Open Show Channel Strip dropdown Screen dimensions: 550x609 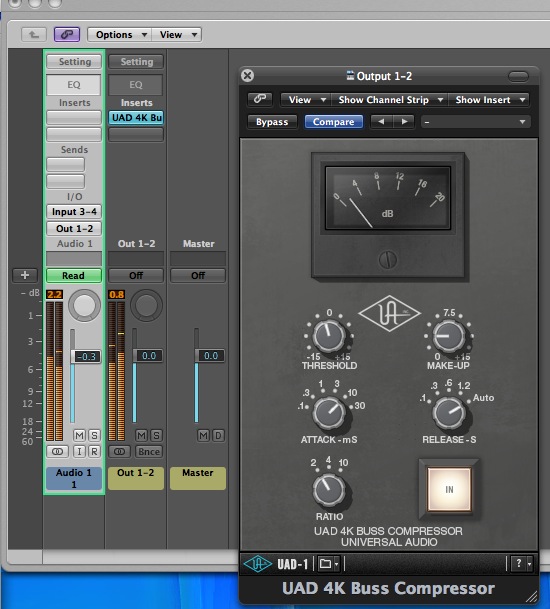tap(390, 99)
